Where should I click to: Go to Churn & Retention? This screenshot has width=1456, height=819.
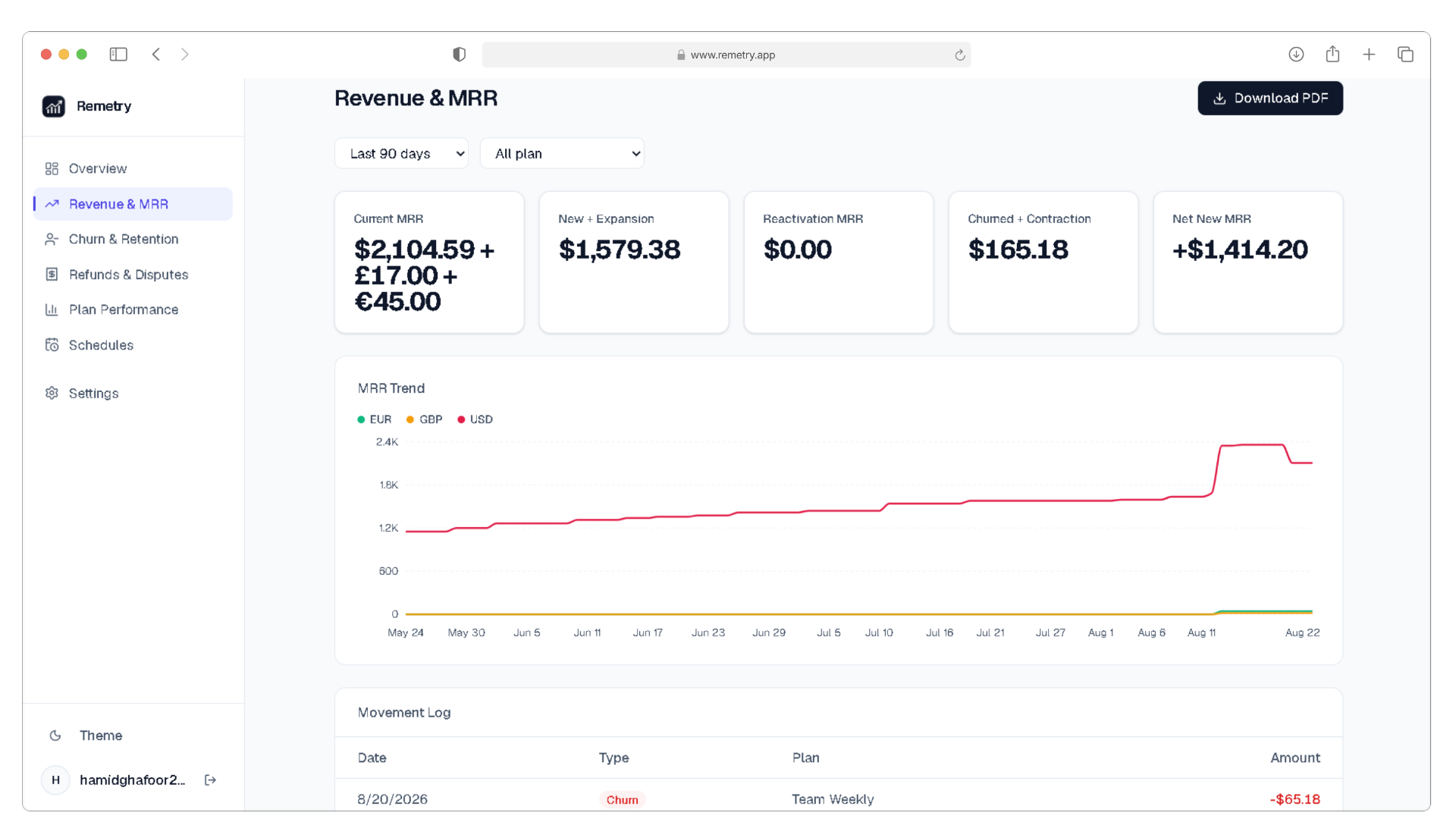[133, 239]
